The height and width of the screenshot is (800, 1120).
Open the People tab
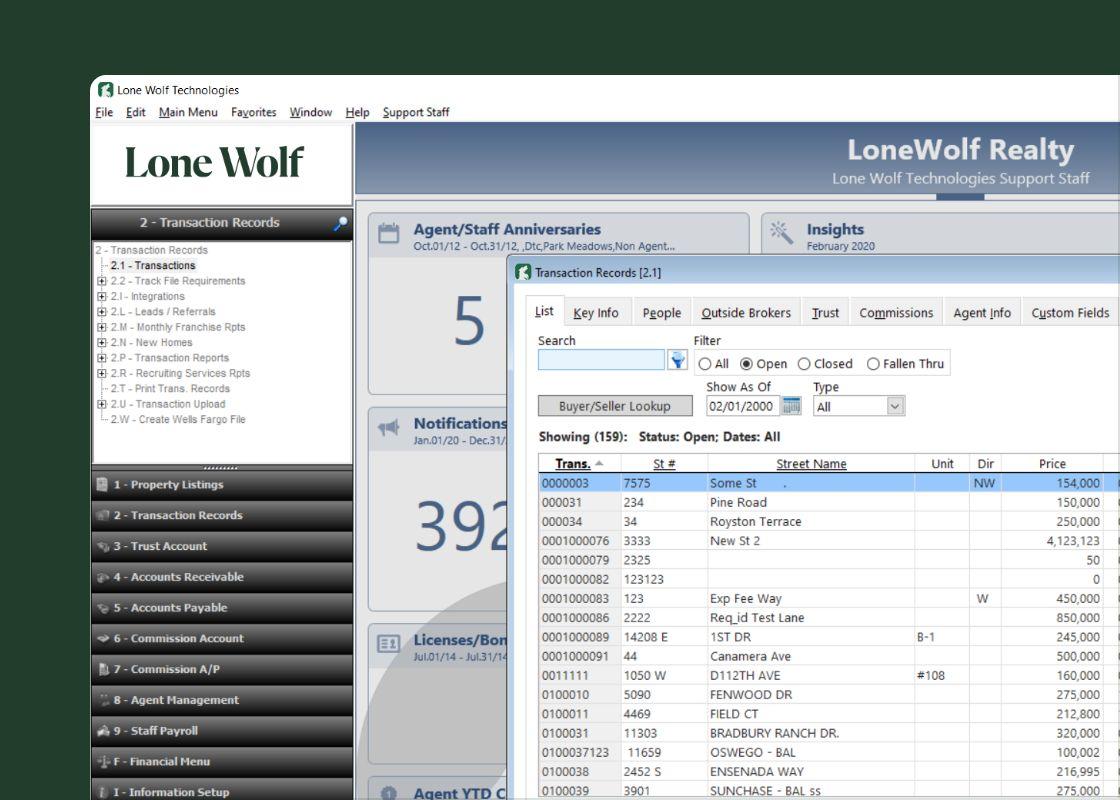point(661,313)
